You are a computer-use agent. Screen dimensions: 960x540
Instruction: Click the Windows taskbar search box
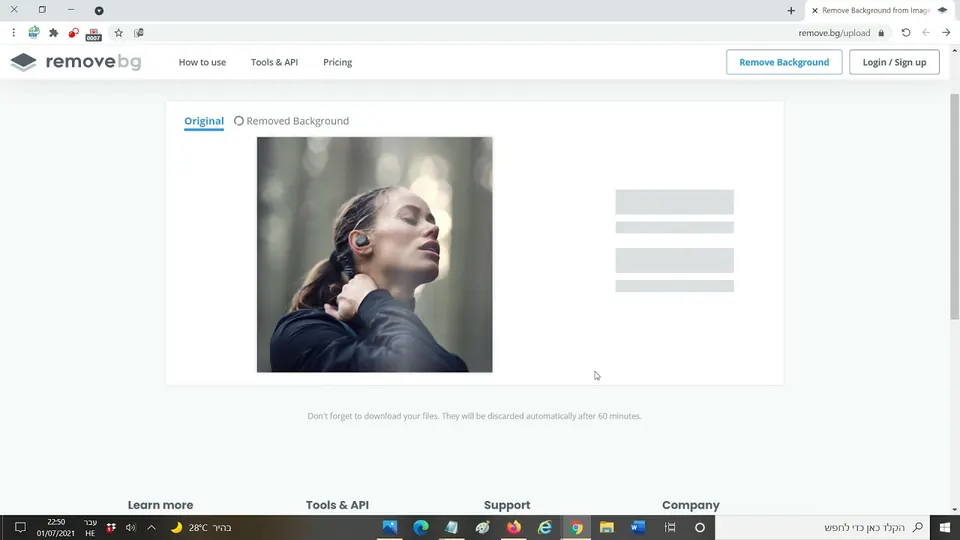[x=822, y=527]
